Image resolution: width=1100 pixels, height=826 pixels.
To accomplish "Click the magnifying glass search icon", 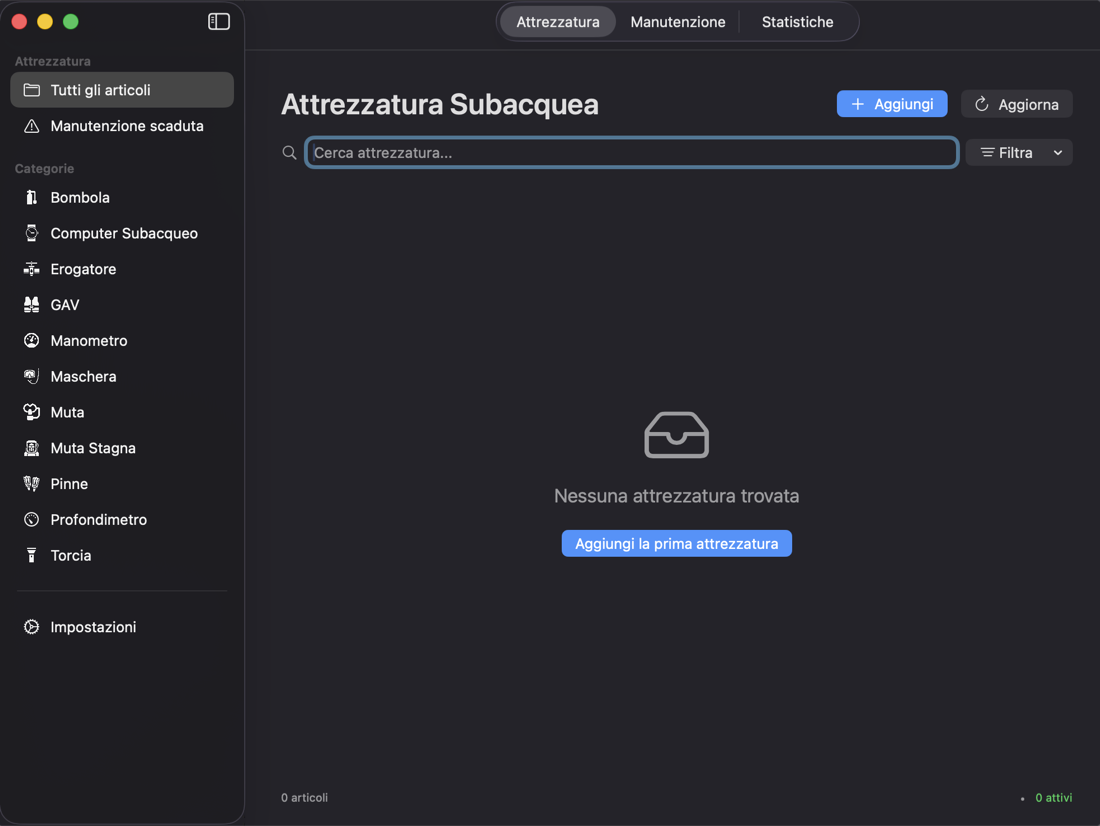I will [x=289, y=153].
